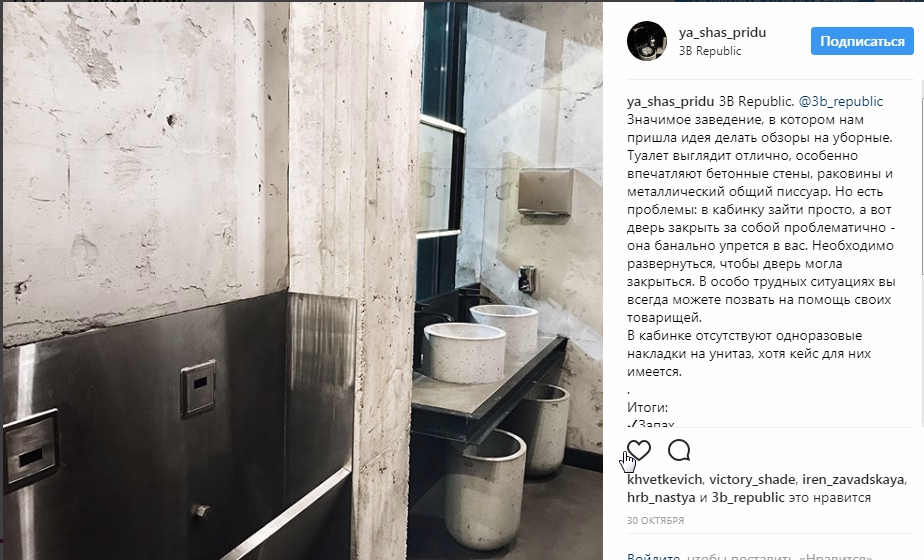Open ya_shas_pridu username in header
Screen dimensions: 924x560
[722, 32]
